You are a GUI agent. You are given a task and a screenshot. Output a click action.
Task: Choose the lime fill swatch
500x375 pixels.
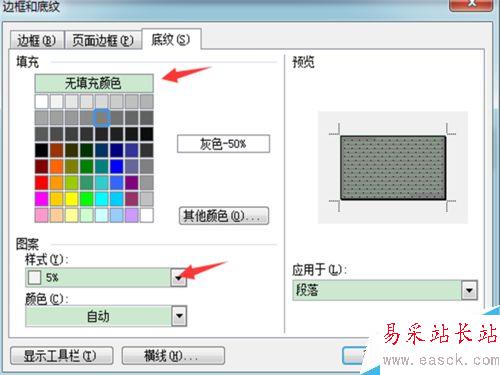point(71,183)
